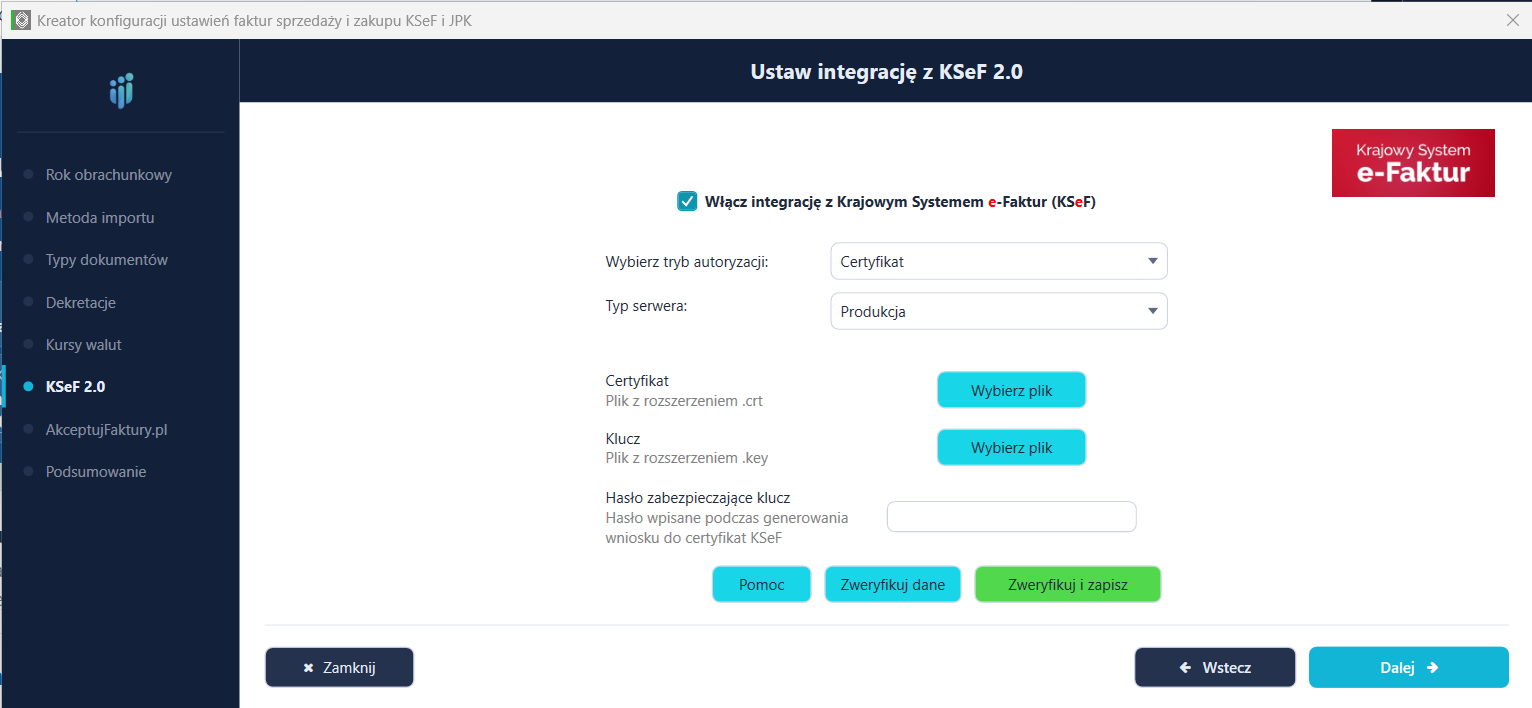Go to AkceptujFaktury.pl step

(x=106, y=430)
